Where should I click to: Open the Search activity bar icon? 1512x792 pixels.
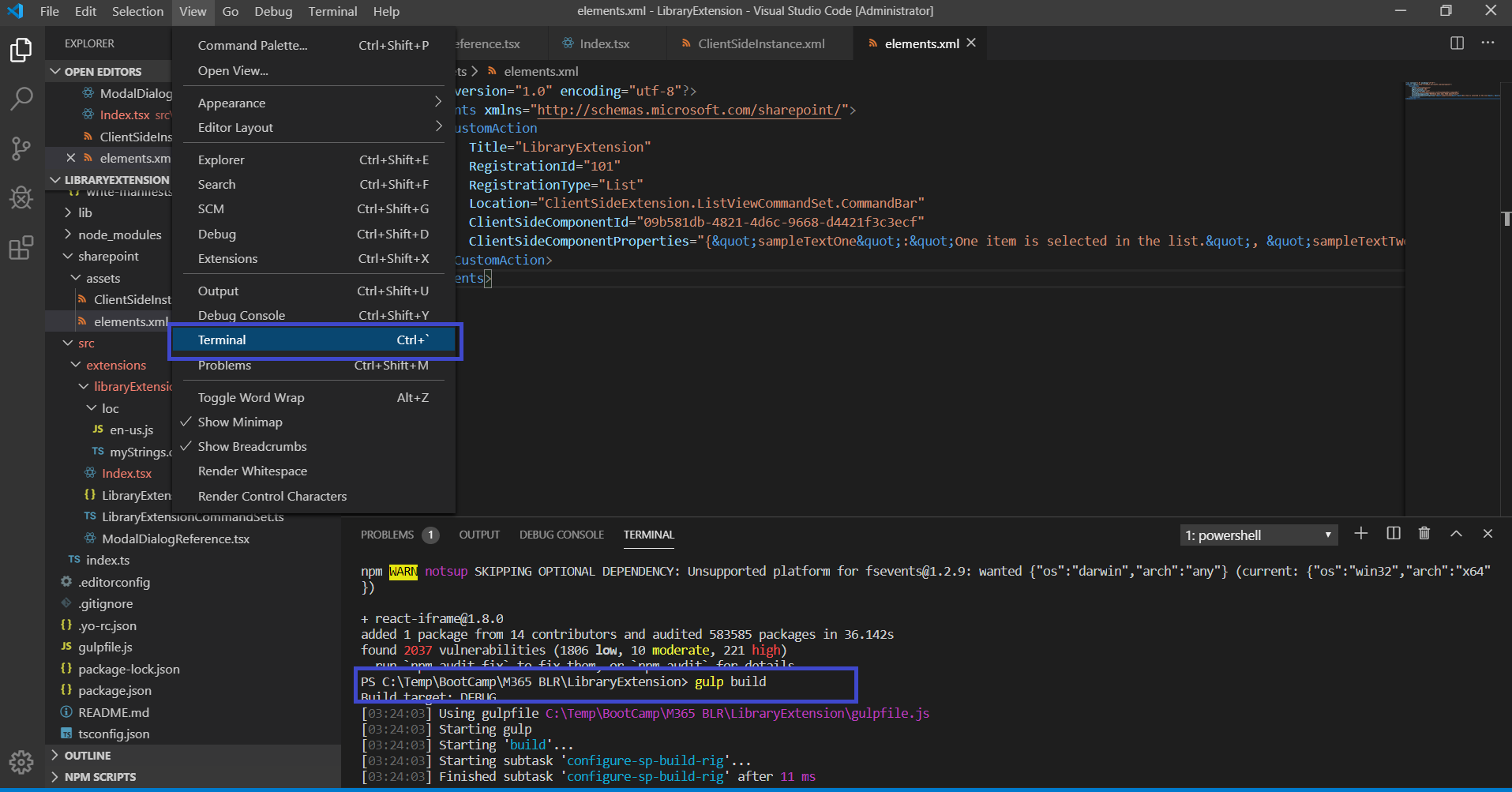[21, 99]
